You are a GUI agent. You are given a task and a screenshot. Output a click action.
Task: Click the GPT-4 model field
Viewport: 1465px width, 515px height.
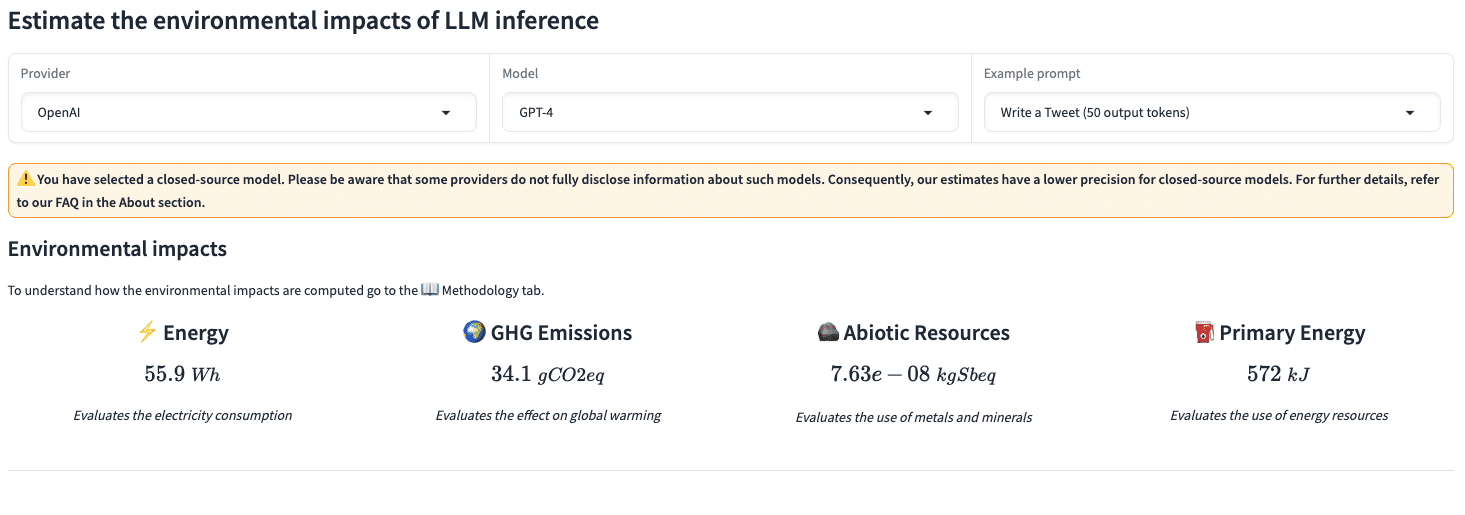tap(730, 112)
